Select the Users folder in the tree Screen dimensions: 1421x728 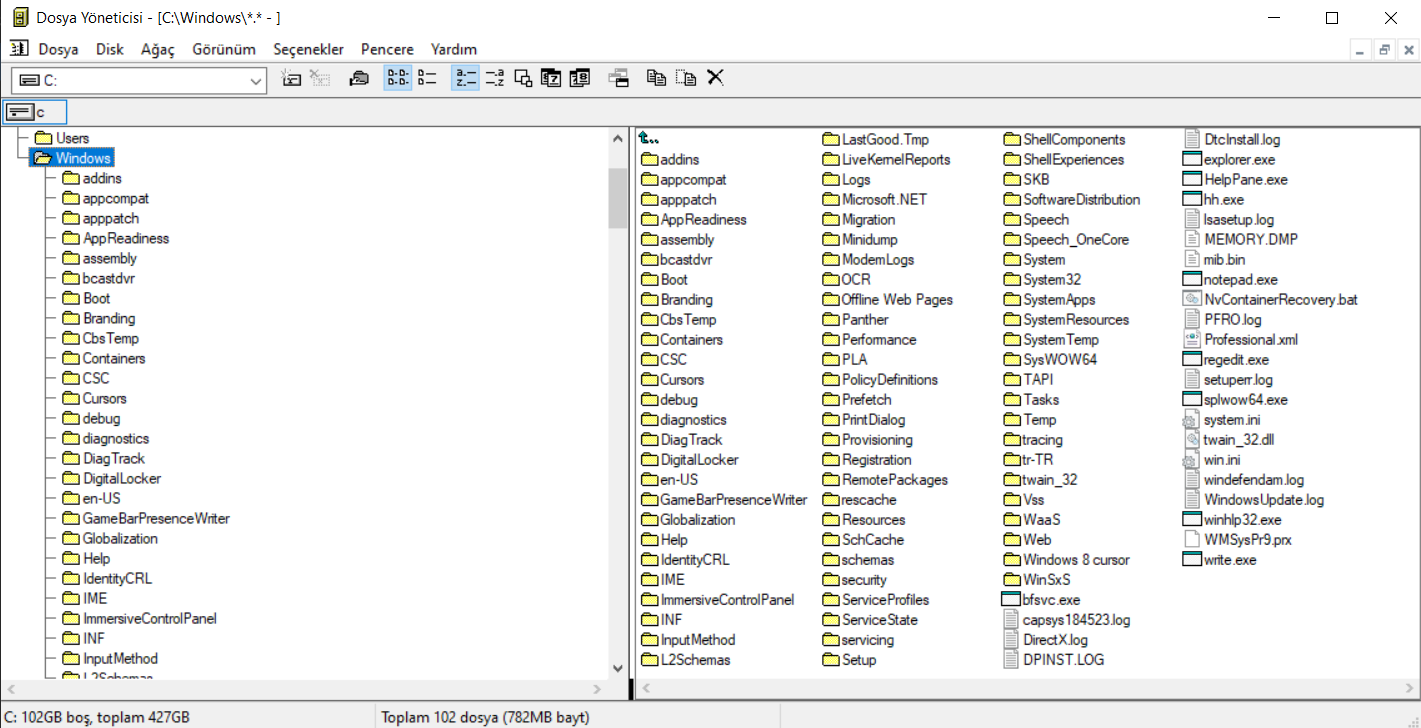pos(62,138)
